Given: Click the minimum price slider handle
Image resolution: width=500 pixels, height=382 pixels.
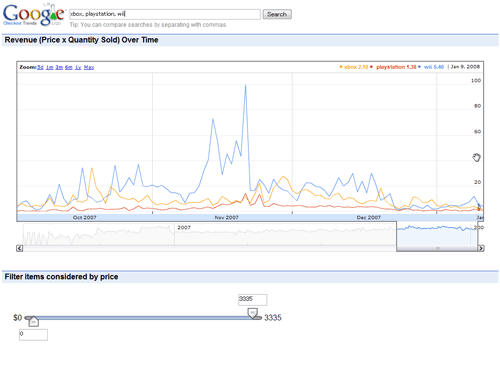Looking at the screenshot, I should 33,321.
